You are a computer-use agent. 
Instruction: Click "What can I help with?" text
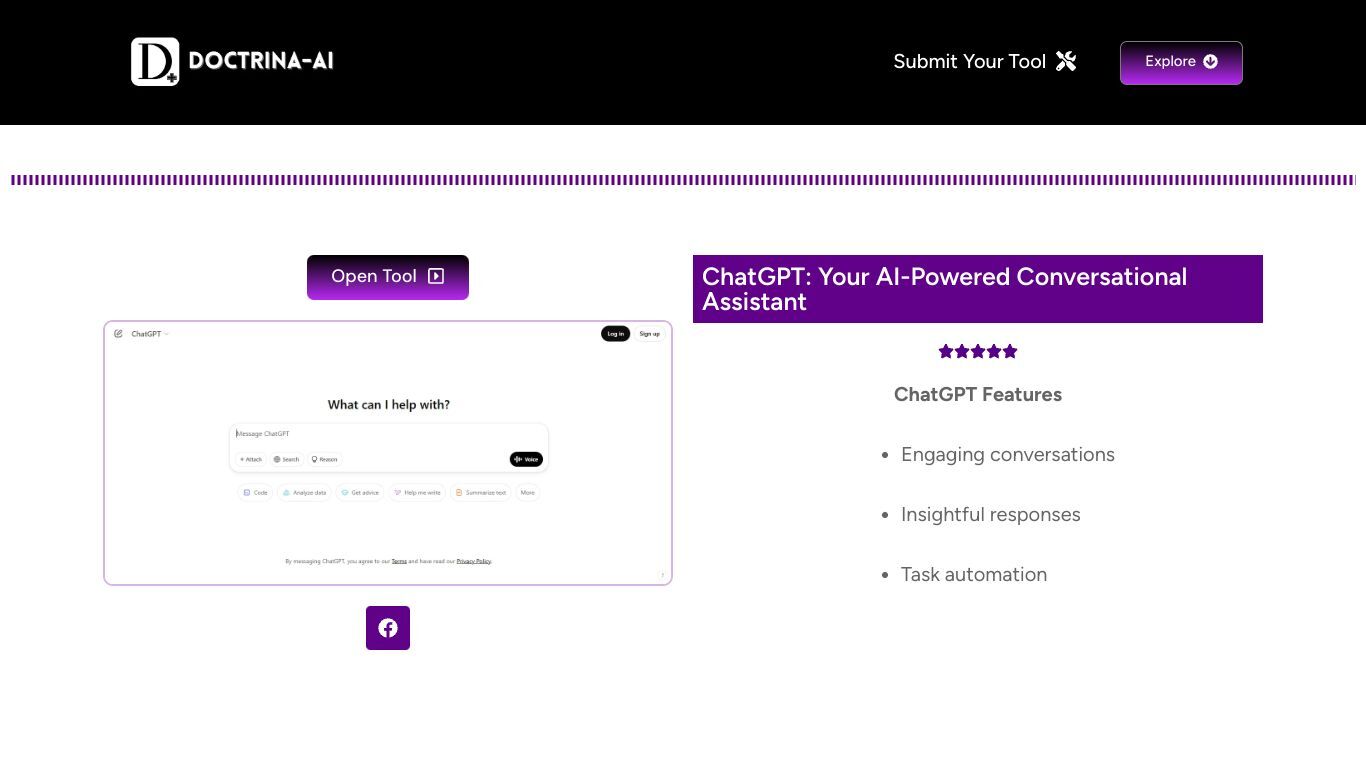(x=389, y=405)
